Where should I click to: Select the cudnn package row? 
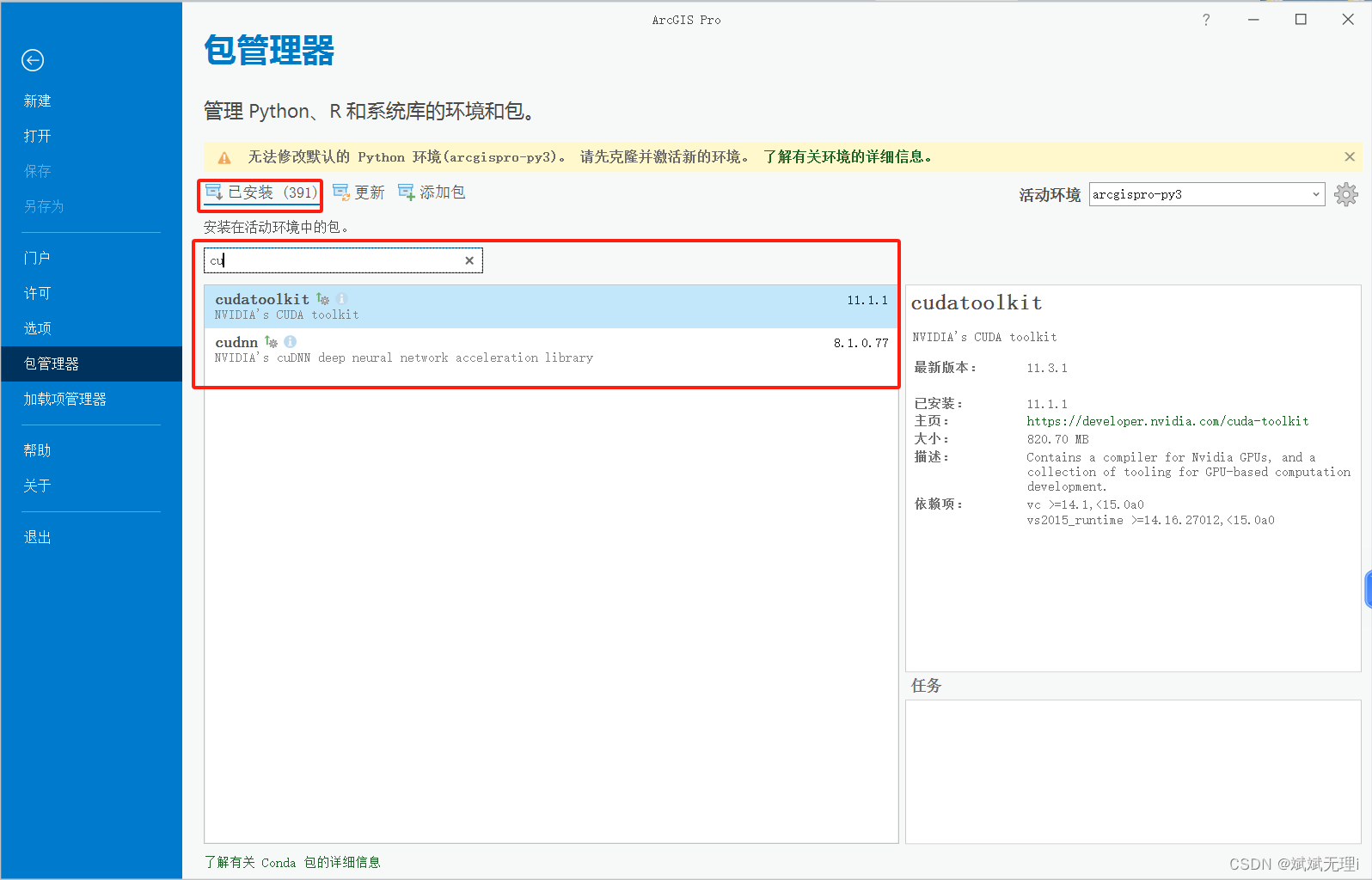pyautogui.click(x=551, y=350)
